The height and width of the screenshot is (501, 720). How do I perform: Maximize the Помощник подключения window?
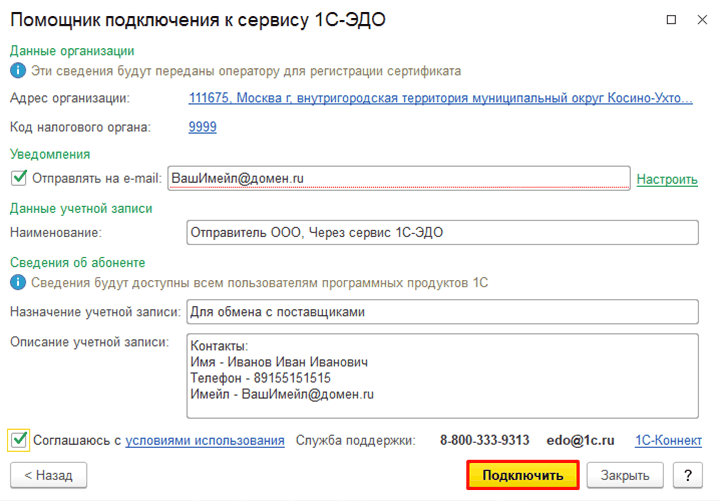(671, 19)
